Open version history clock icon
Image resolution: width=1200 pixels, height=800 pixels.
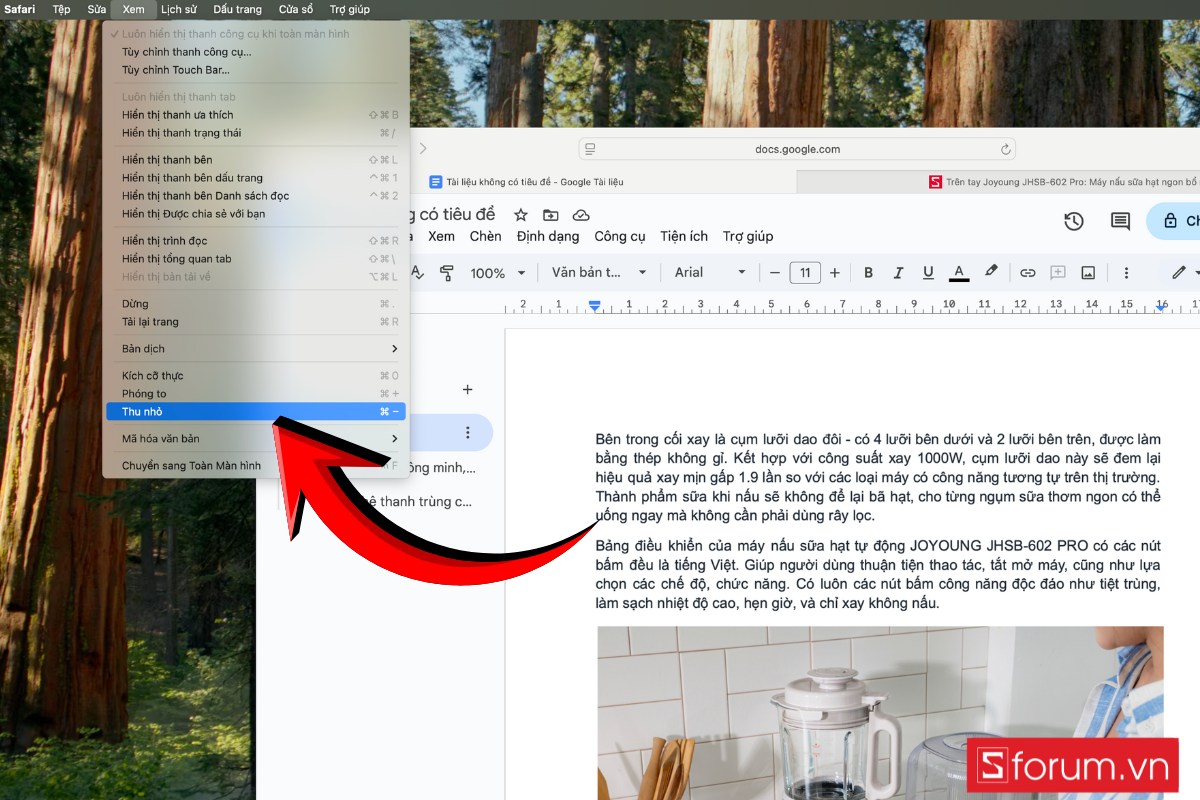tap(1074, 221)
